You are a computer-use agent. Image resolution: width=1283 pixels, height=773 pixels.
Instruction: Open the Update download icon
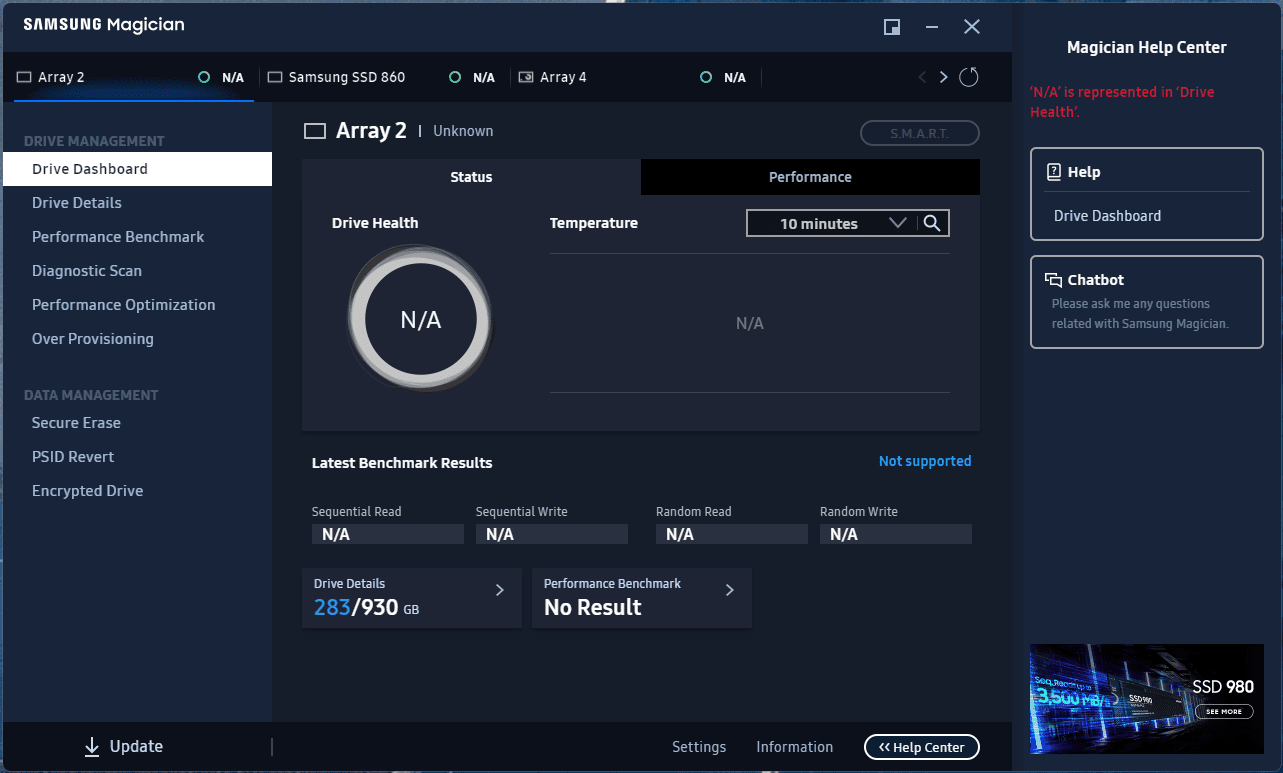[x=92, y=746]
